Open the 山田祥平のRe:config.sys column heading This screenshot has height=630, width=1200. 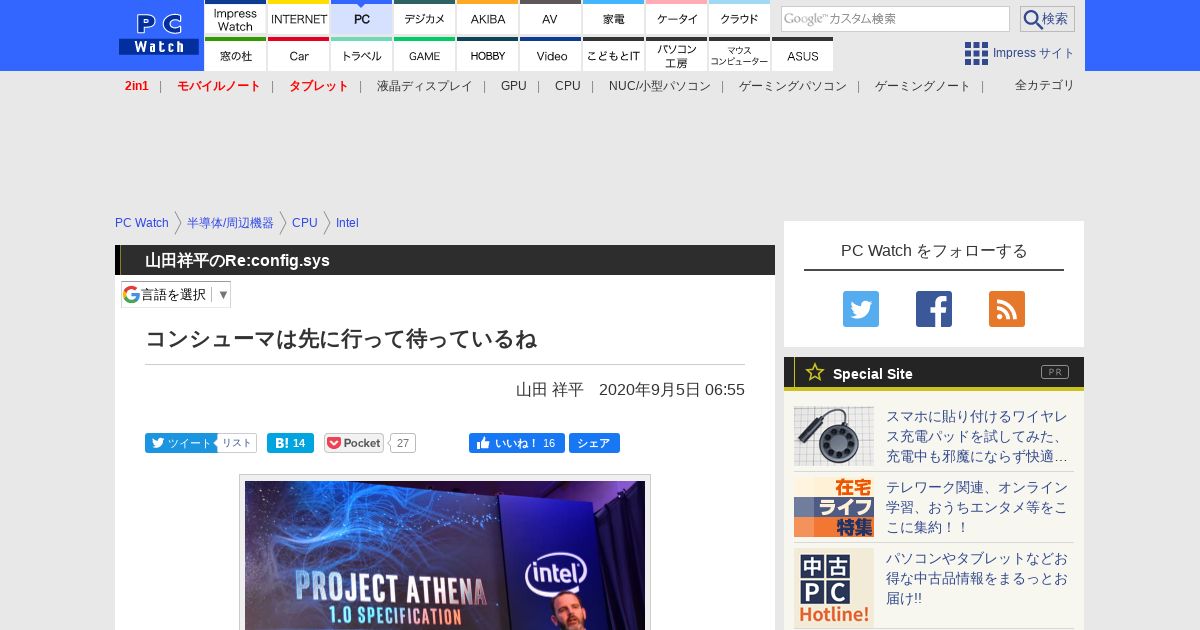(x=237, y=260)
